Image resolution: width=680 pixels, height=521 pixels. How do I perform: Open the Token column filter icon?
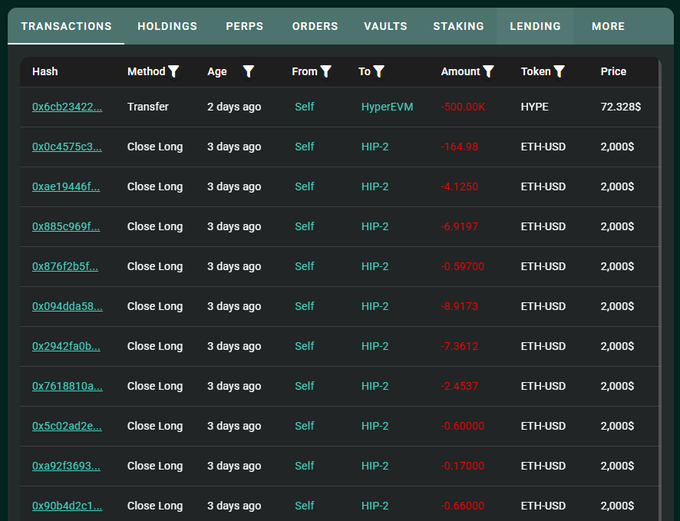tap(559, 71)
